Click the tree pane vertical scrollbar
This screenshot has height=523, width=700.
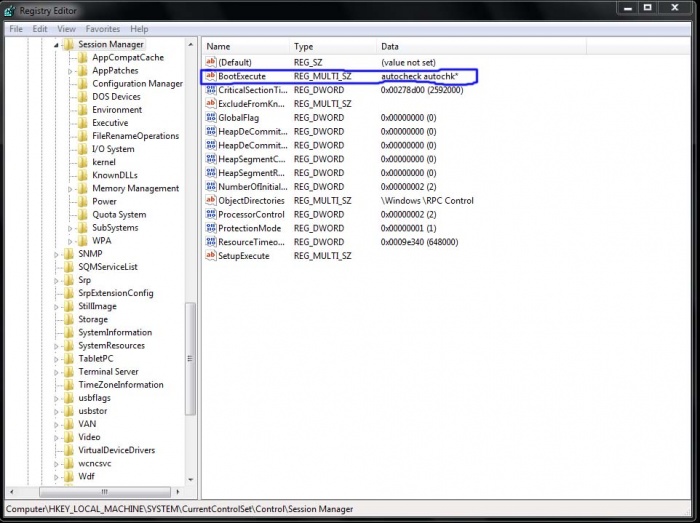191,350
